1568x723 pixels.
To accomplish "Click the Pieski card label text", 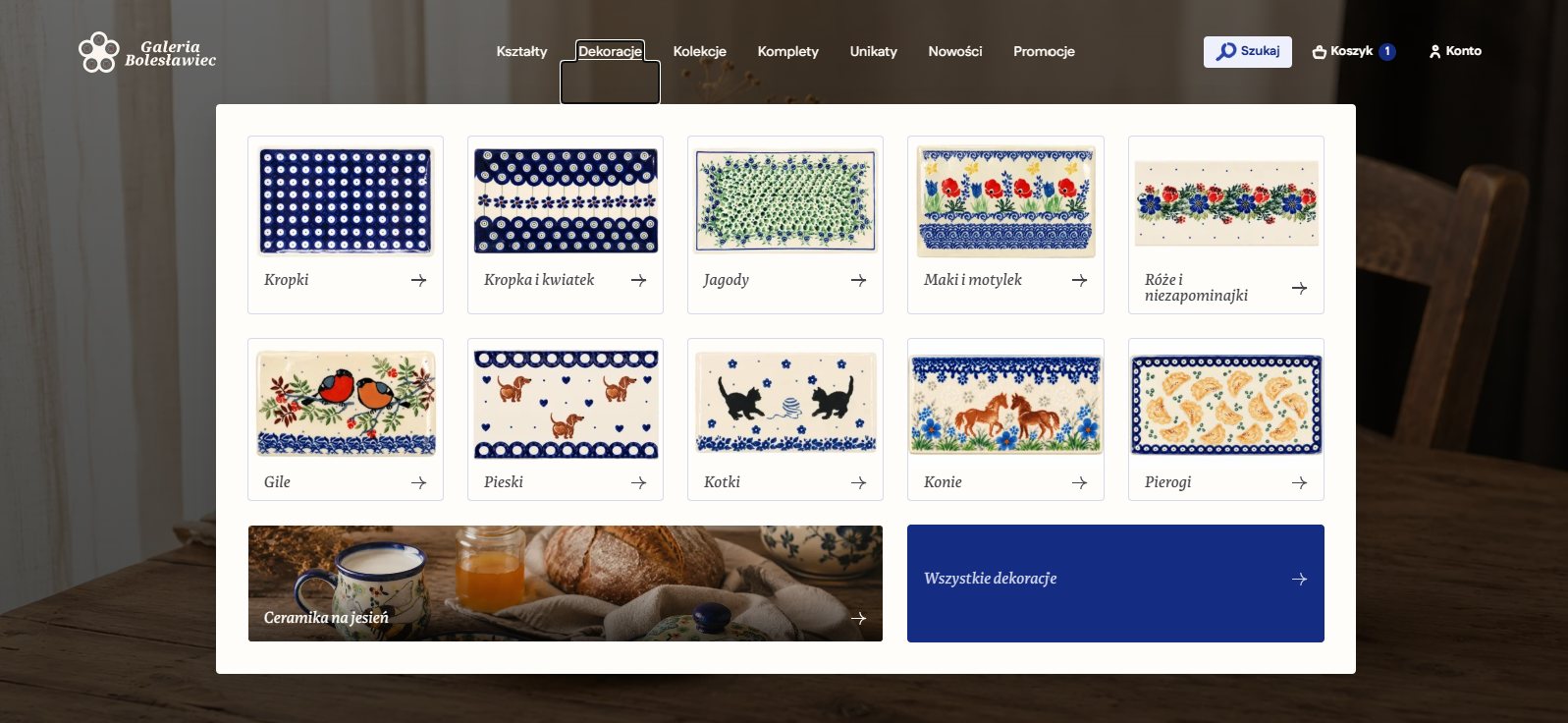I will click(x=504, y=482).
